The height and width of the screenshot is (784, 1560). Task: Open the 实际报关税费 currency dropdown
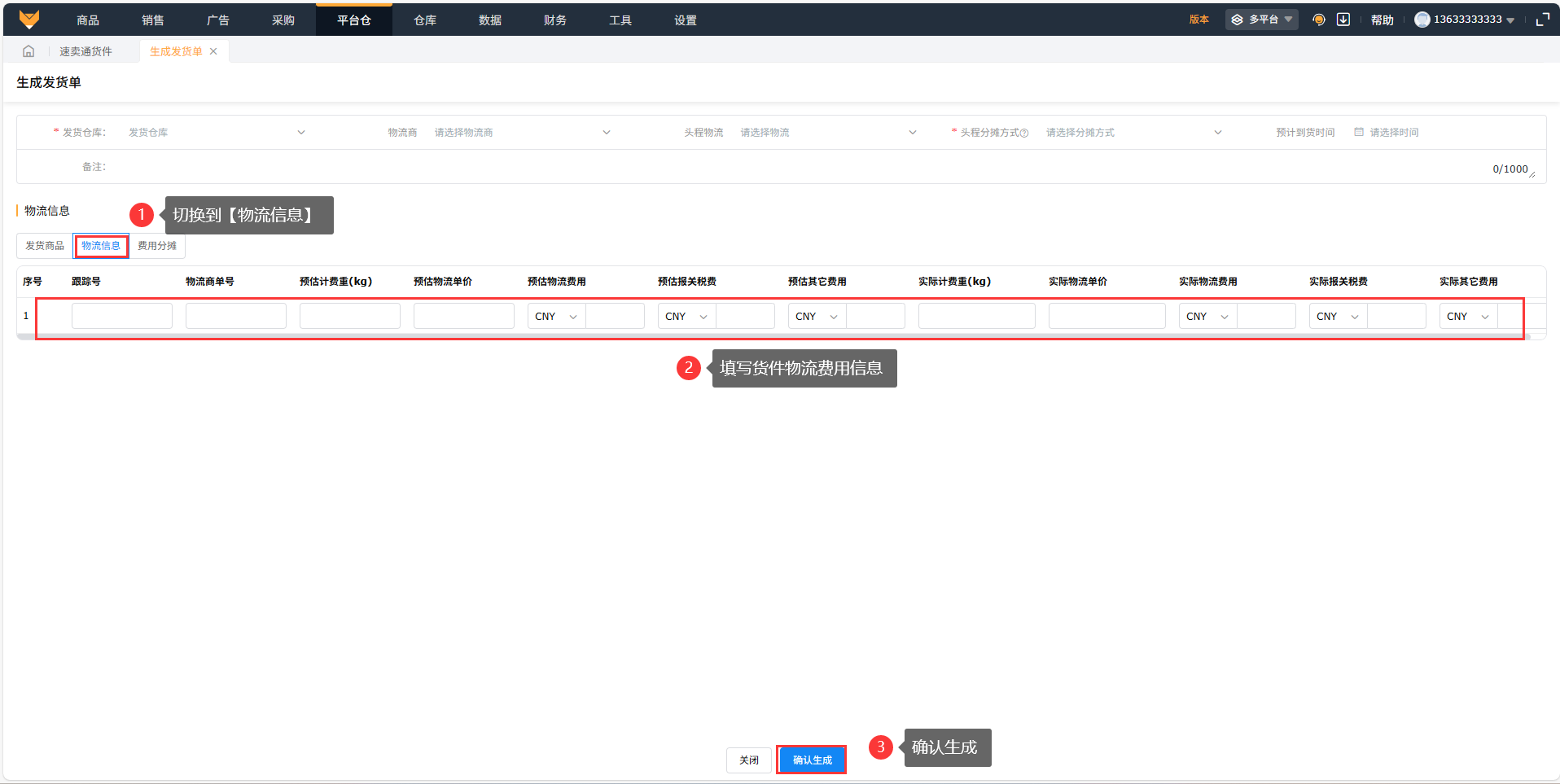pyautogui.click(x=1339, y=316)
